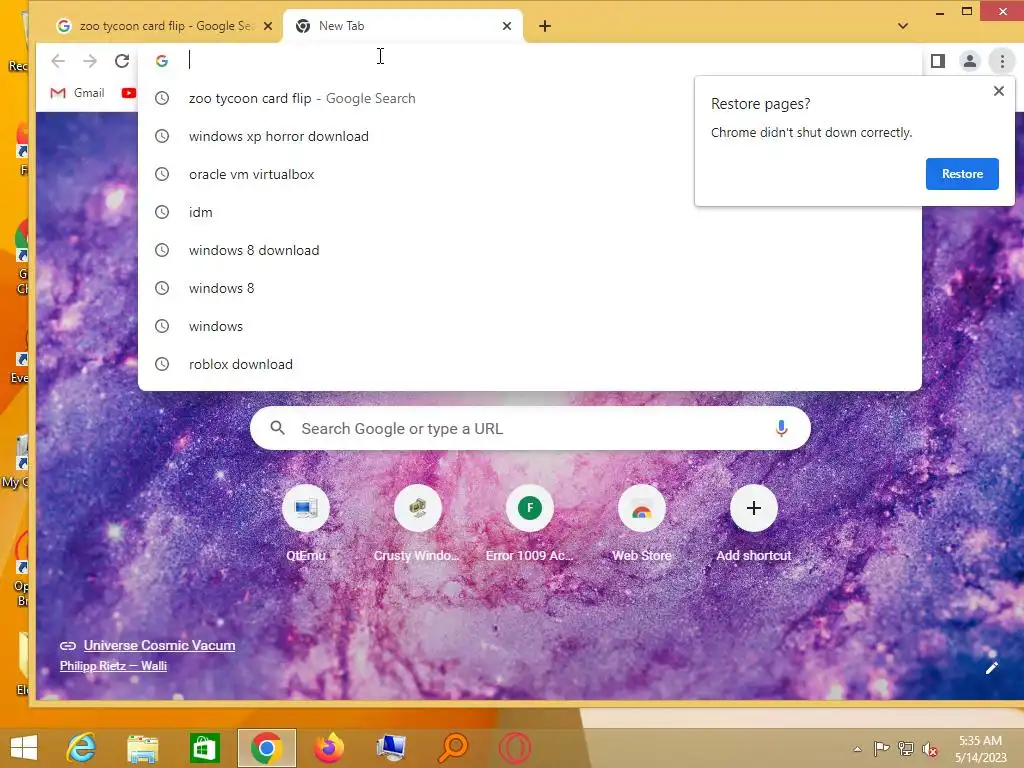
Task: Expand the tab search chevron
Action: [x=903, y=26]
